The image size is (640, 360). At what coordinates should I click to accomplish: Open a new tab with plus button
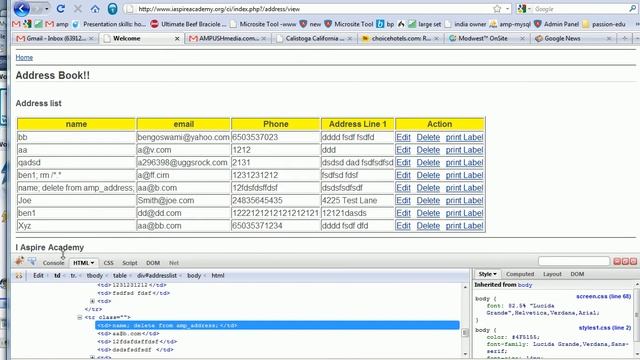coord(624,38)
